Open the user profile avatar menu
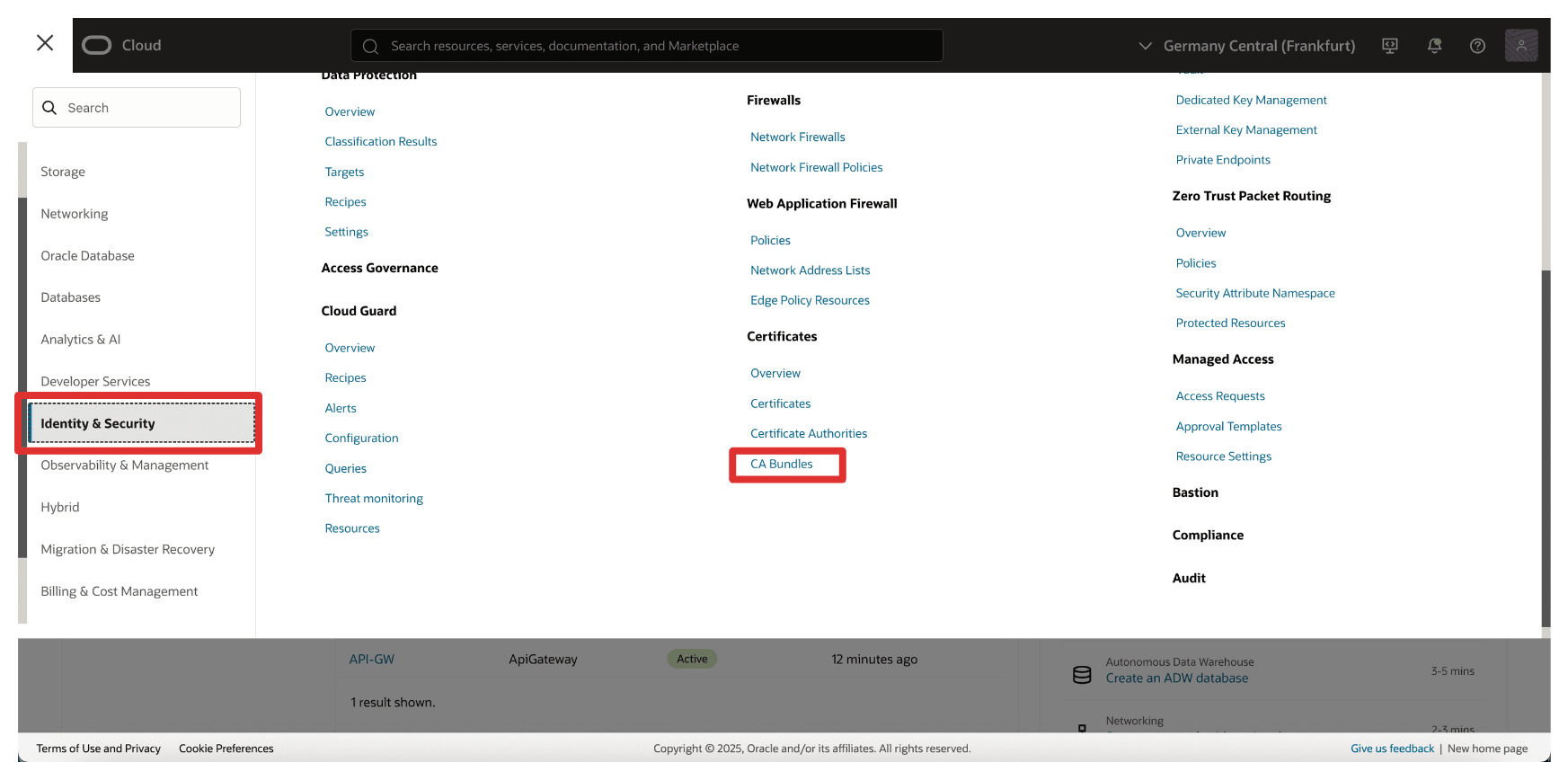Screen dimensions: 1568x780 pos(1520,45)
